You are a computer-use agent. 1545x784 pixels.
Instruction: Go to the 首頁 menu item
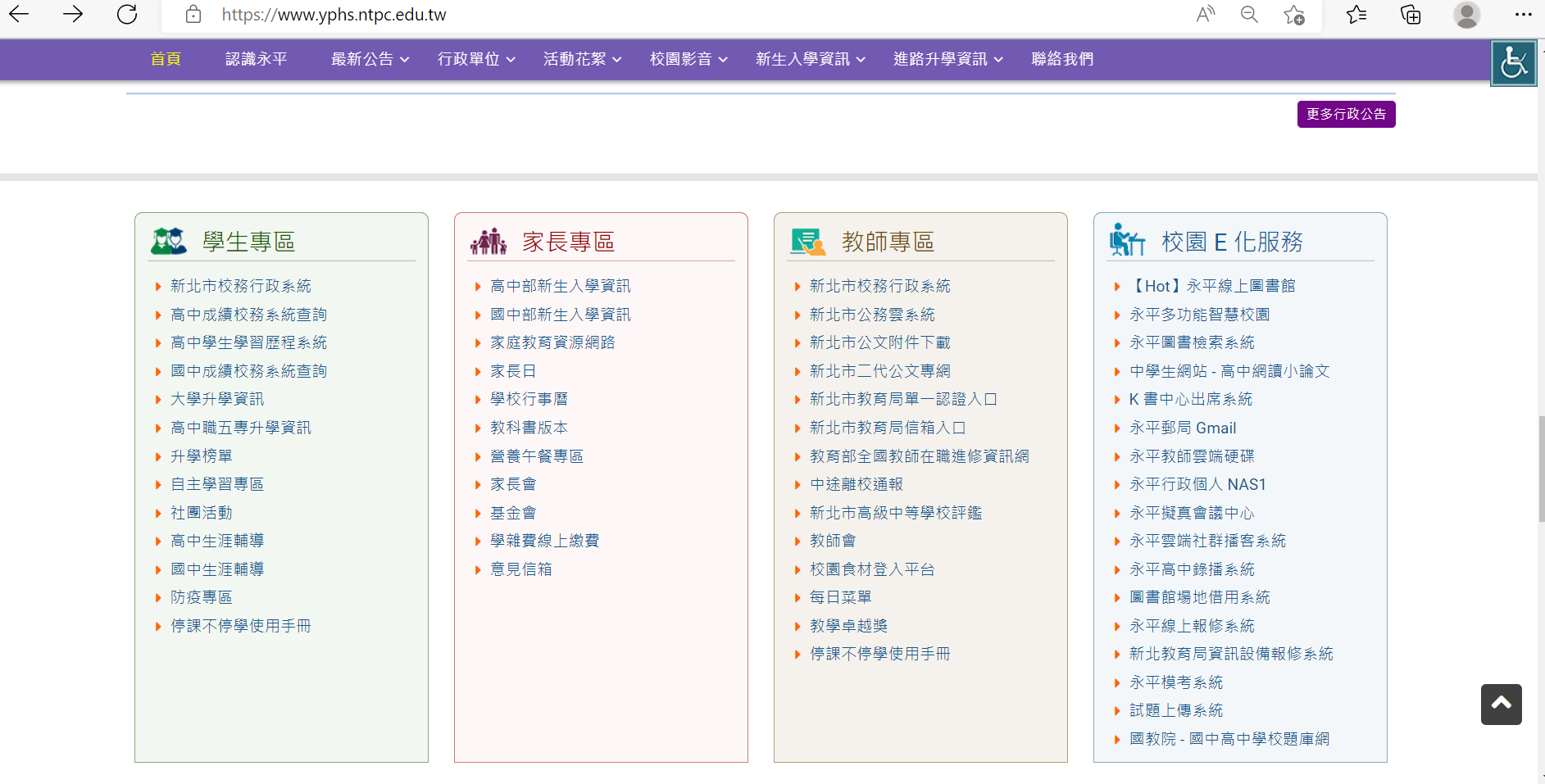[x=166, y=59]
